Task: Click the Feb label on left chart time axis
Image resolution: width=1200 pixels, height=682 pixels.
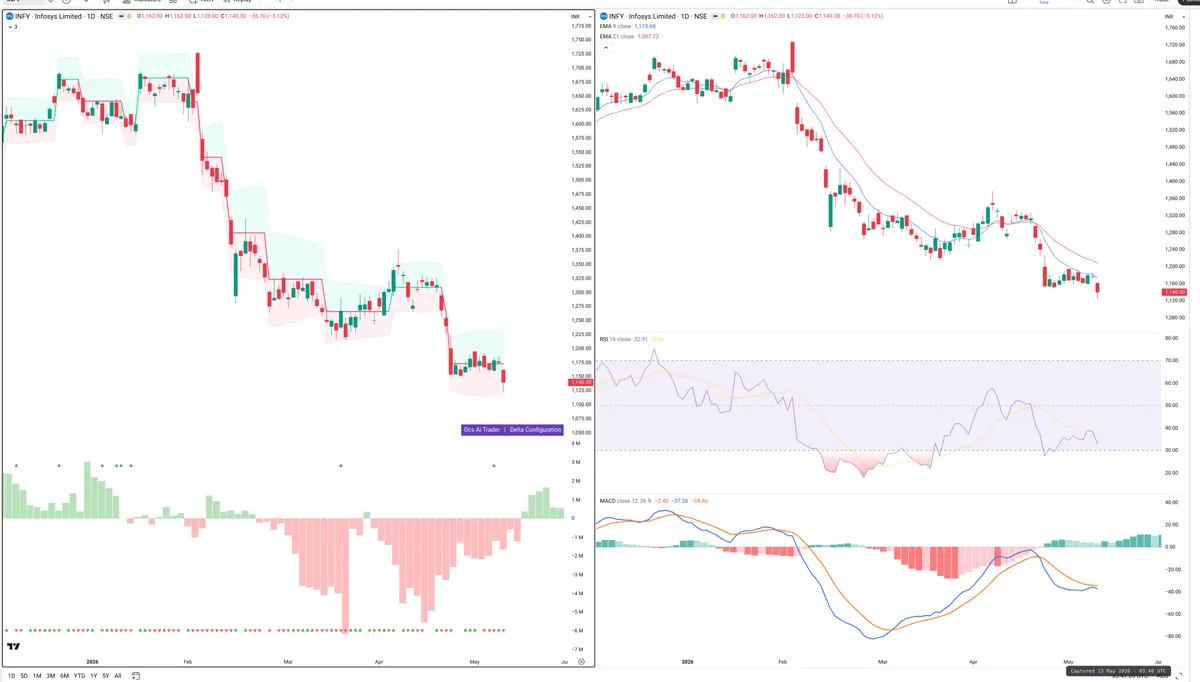Action: [187, 662]
